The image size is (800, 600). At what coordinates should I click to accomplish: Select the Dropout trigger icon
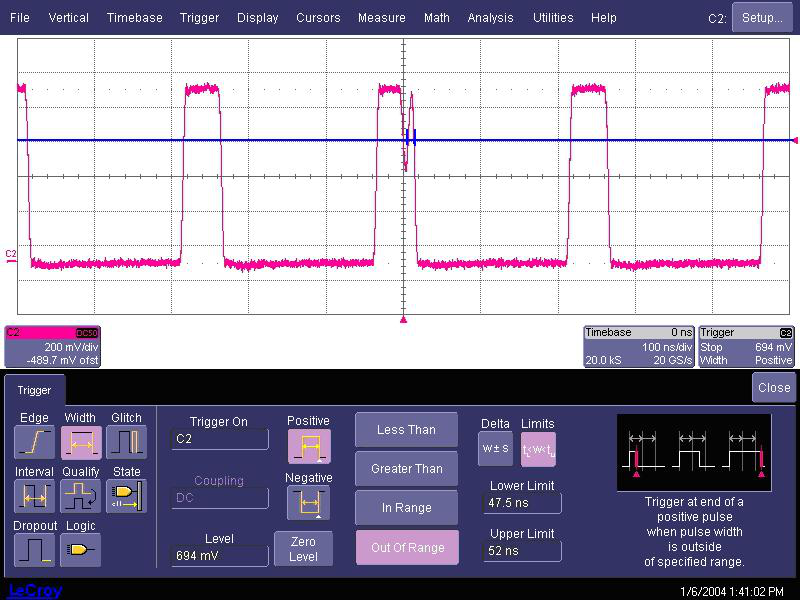point(34,549)
